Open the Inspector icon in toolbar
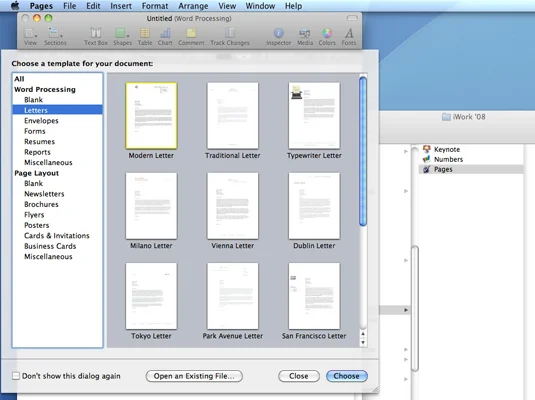 pyautogui.click(x=278, y=33)
